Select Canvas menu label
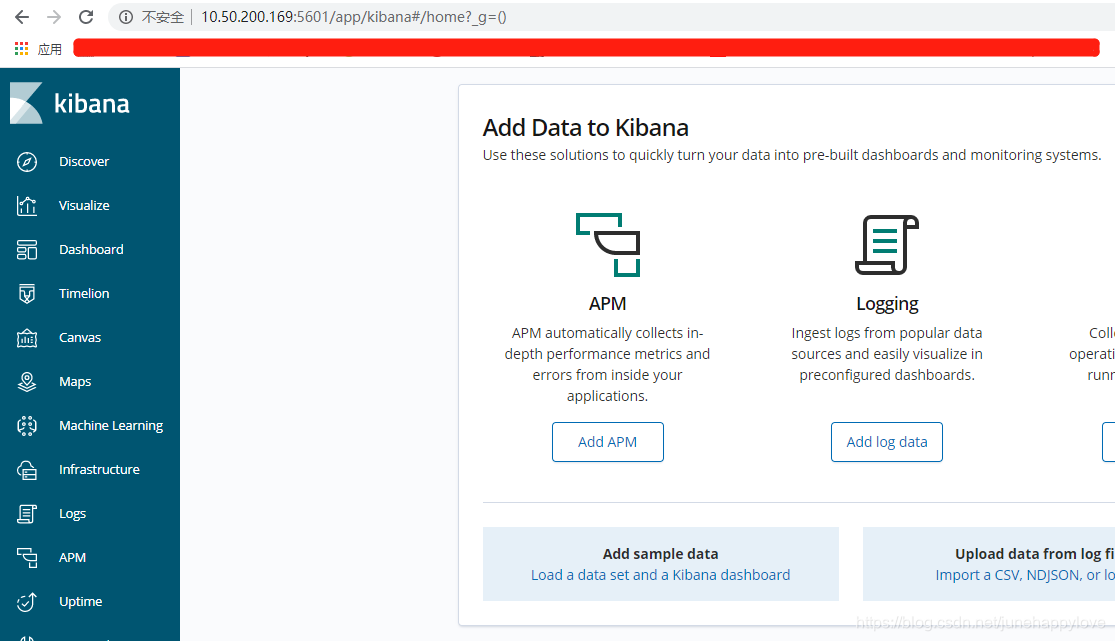 click(80, 338)
